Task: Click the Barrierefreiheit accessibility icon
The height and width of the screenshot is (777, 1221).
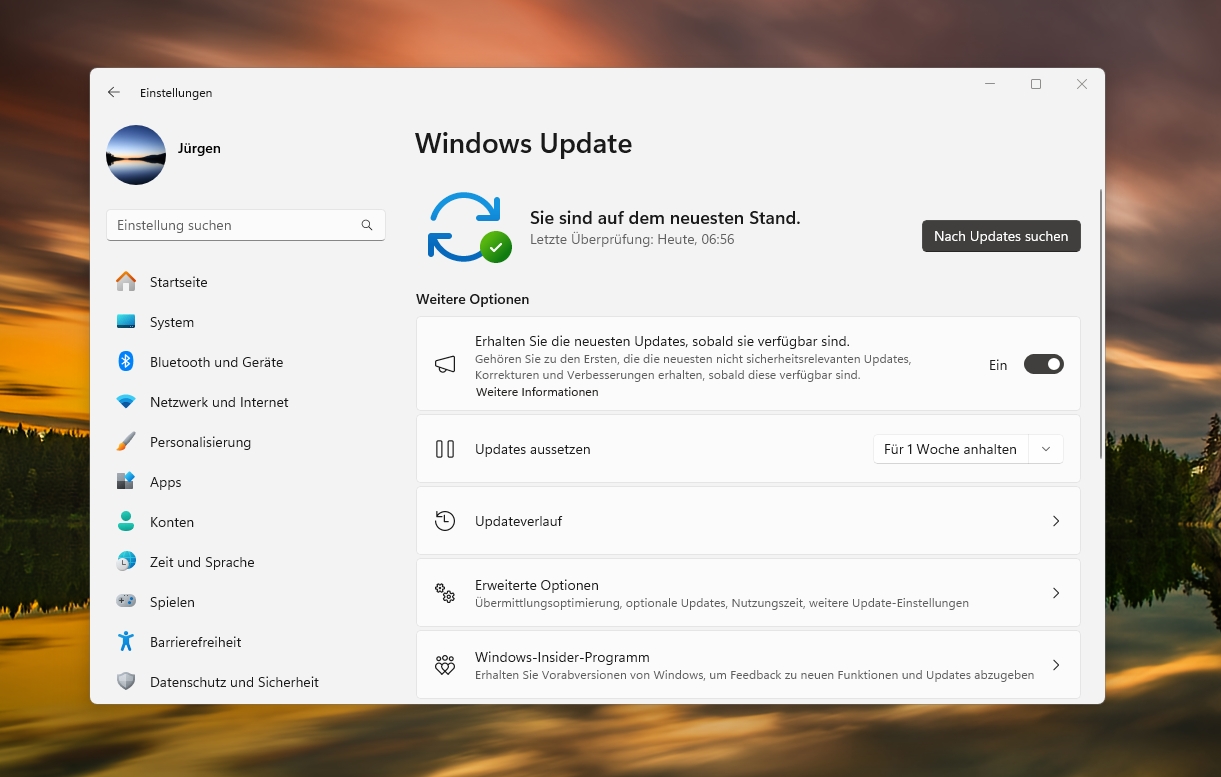Action: click(126, 642)
